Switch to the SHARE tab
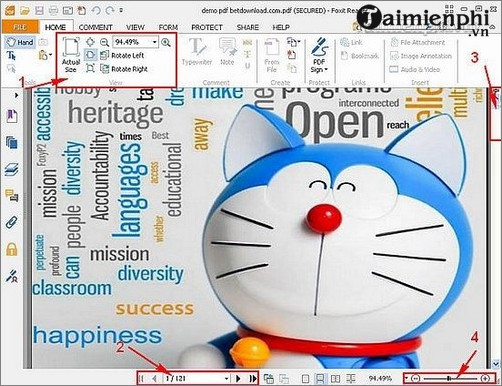The image size is (502, 386). pyautogui.click(x=248, y=27)
